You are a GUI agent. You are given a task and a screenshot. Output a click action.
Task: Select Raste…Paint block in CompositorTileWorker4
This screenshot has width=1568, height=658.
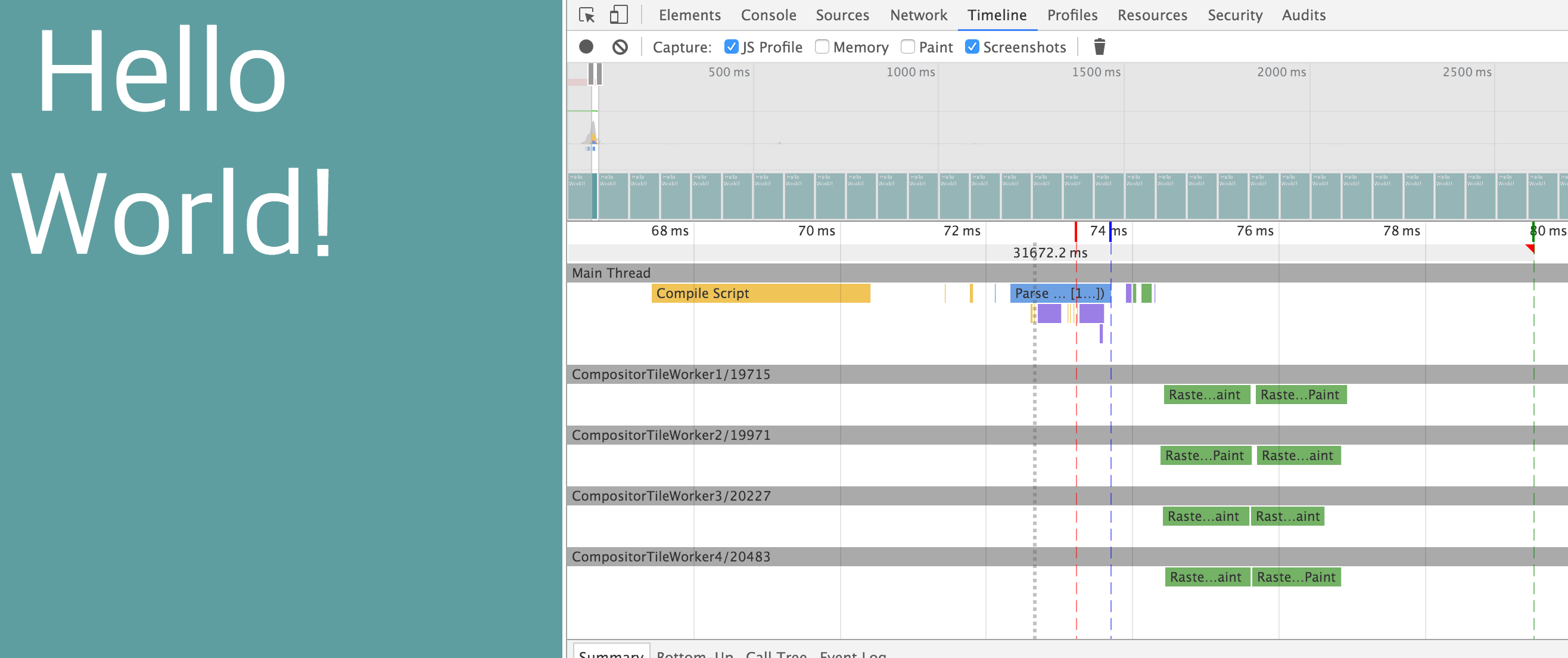(x=1296, y=577)
